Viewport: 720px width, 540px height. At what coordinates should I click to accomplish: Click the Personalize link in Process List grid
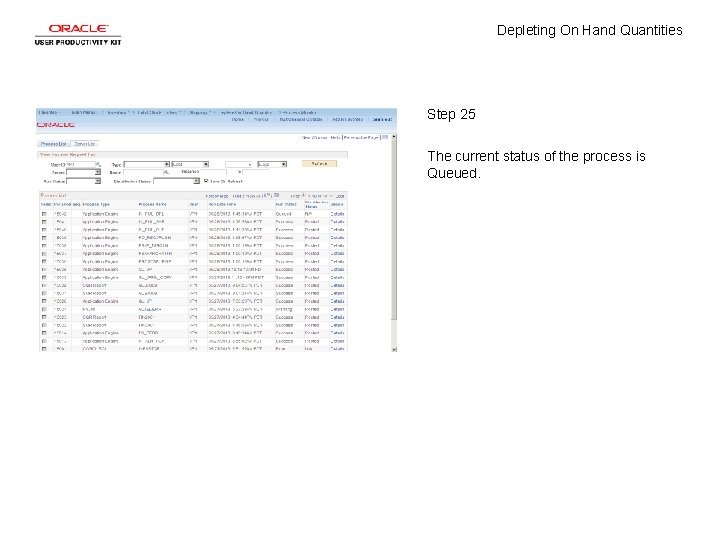217,196
